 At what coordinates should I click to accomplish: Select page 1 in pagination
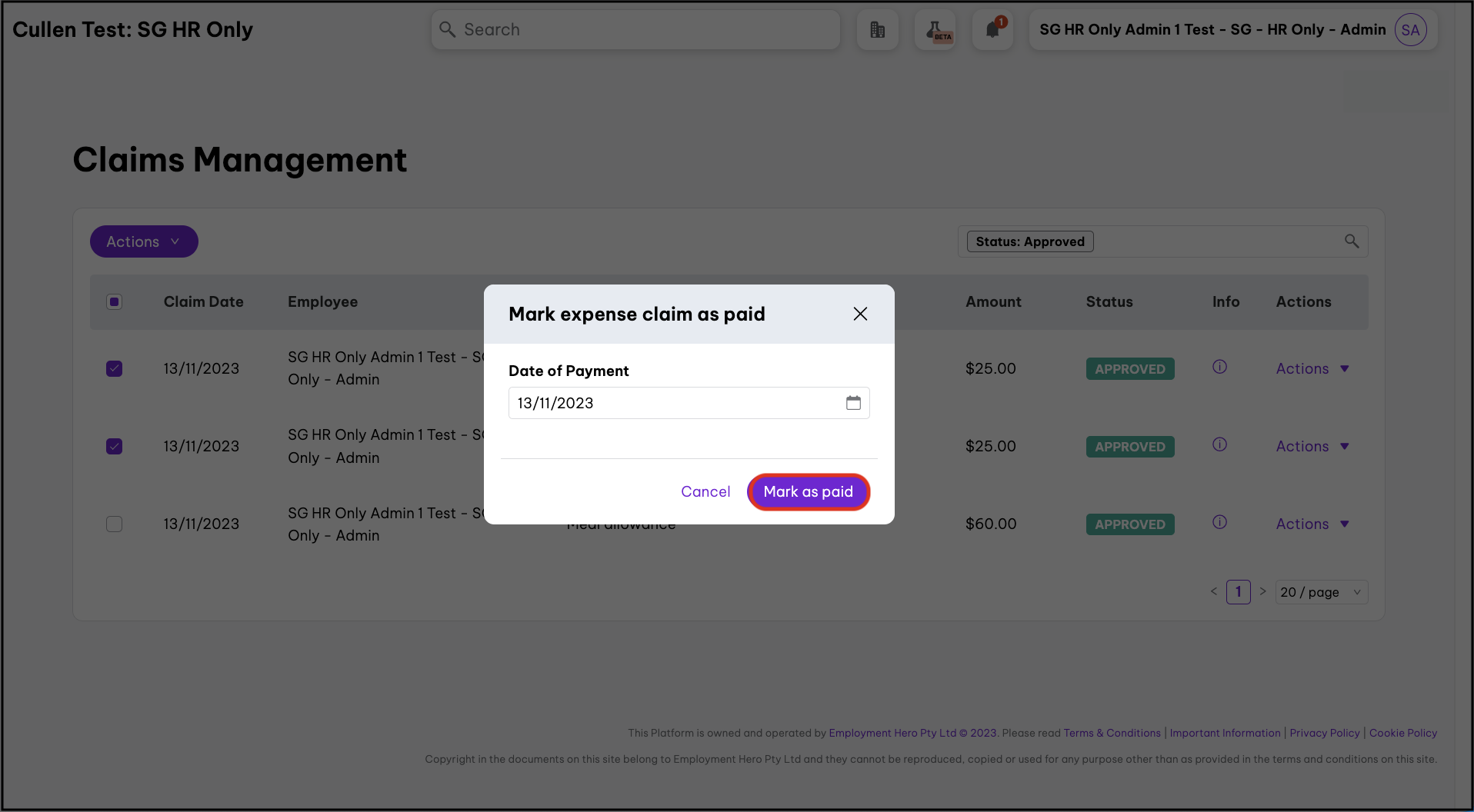tap(1238, 592)
